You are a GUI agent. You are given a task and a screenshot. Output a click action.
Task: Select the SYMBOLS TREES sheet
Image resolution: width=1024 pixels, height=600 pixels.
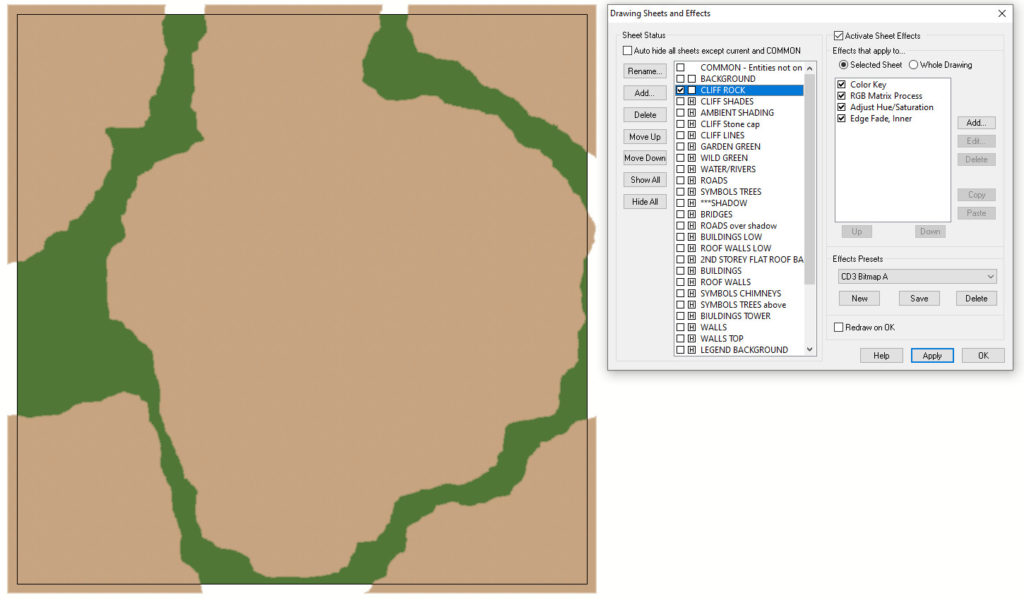(732, 191)
